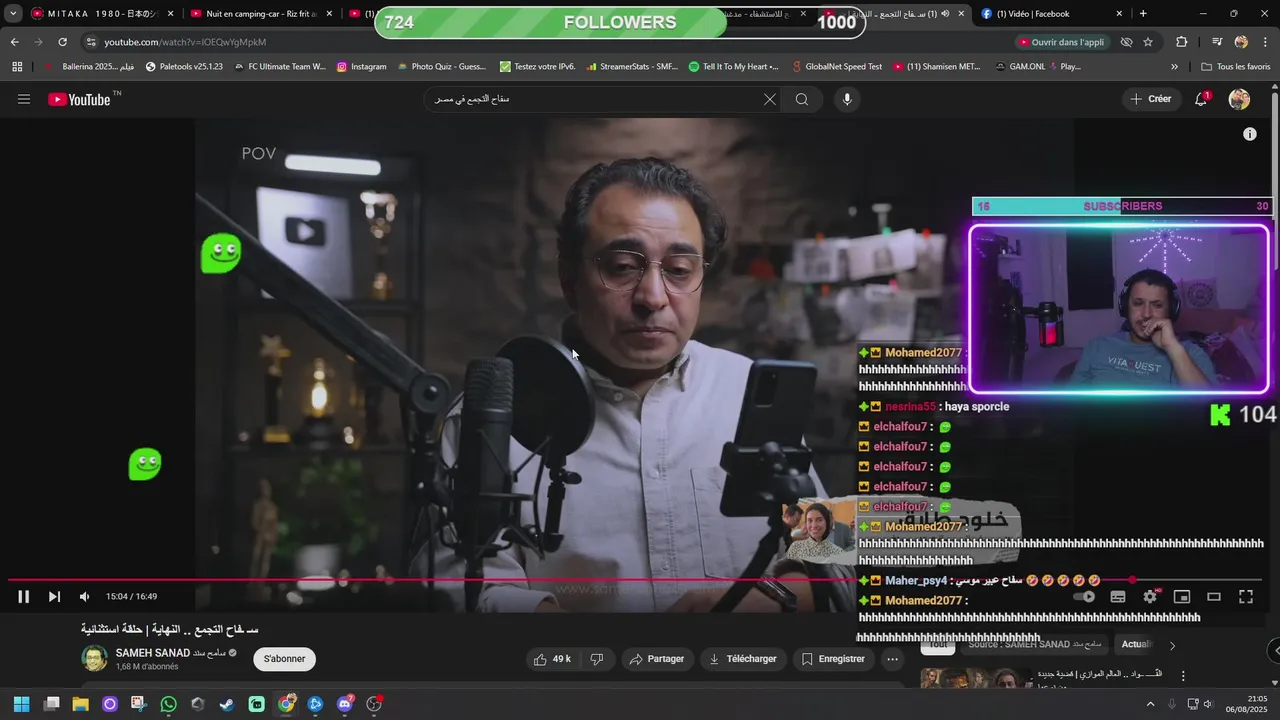
Task: Like the video with 49 k
Action: pos(552,659)
